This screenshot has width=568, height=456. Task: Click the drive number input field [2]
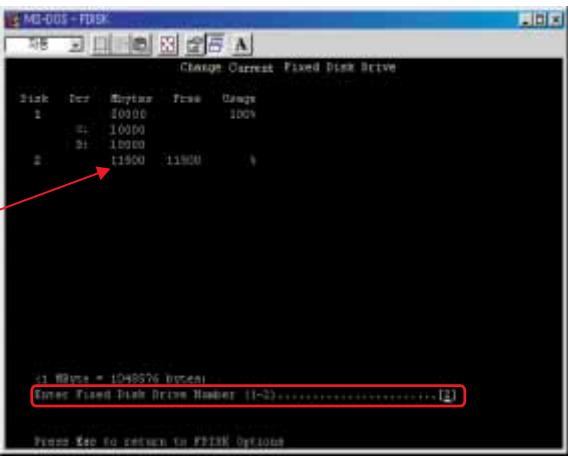coord(447,395)
